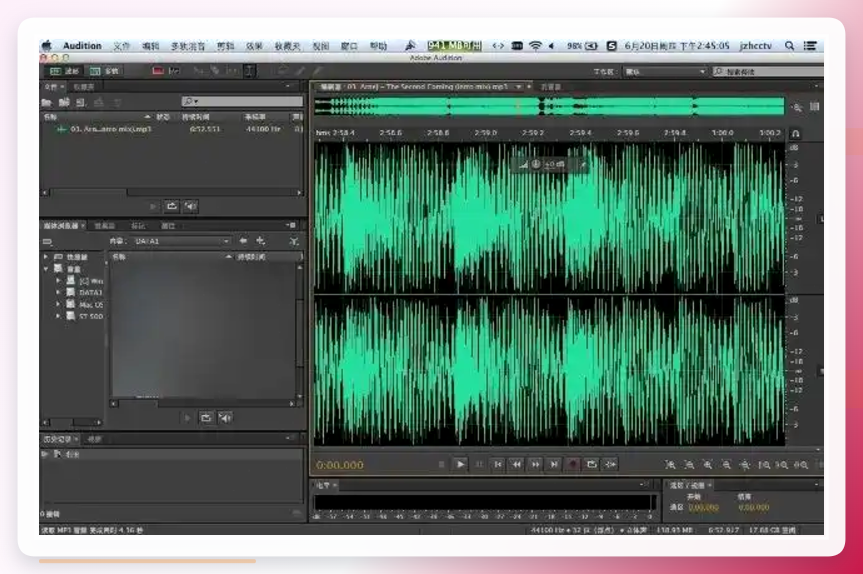The width and height of the screenshot is (863, 574).
Task: Click the new file icon in Files panel
Action: pos(81,102)
